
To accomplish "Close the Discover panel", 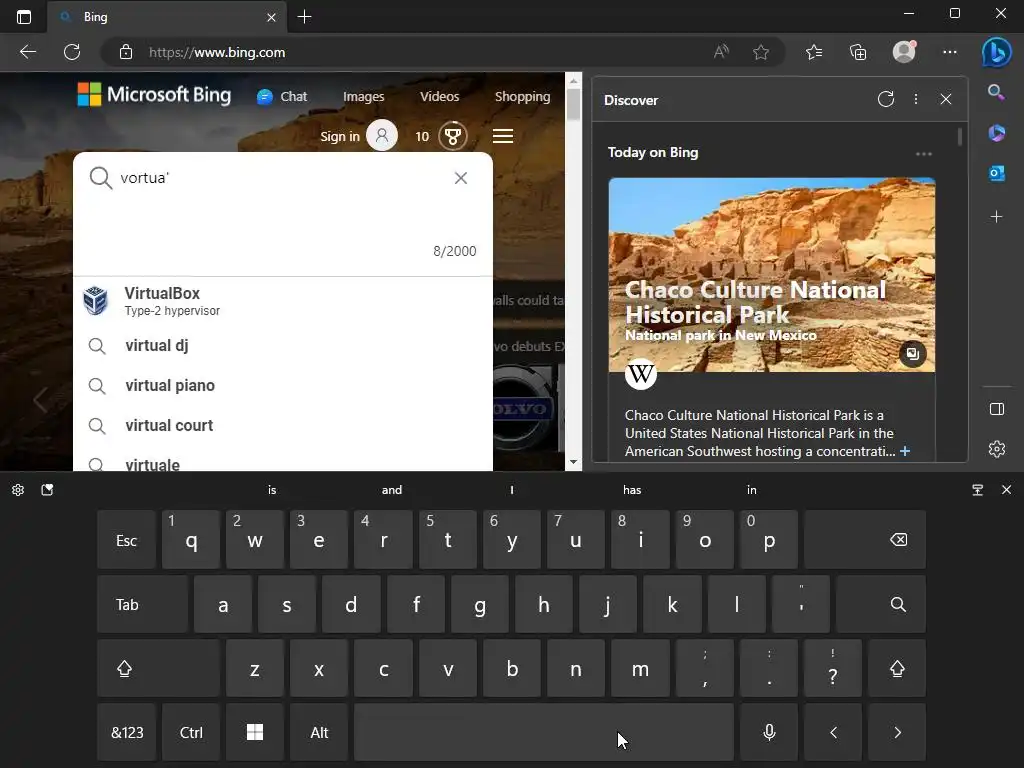I will pyautogui.click(x=946, y=99).
